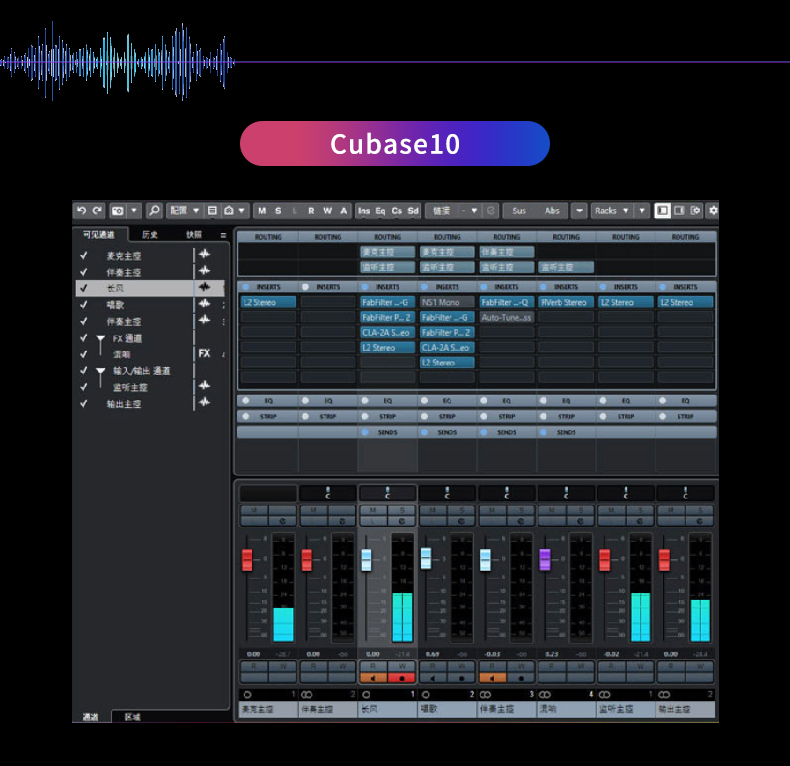Click the redo arrow in the mixer toolbar
Viewport: 790px width, 766px height.
point(97,210)
